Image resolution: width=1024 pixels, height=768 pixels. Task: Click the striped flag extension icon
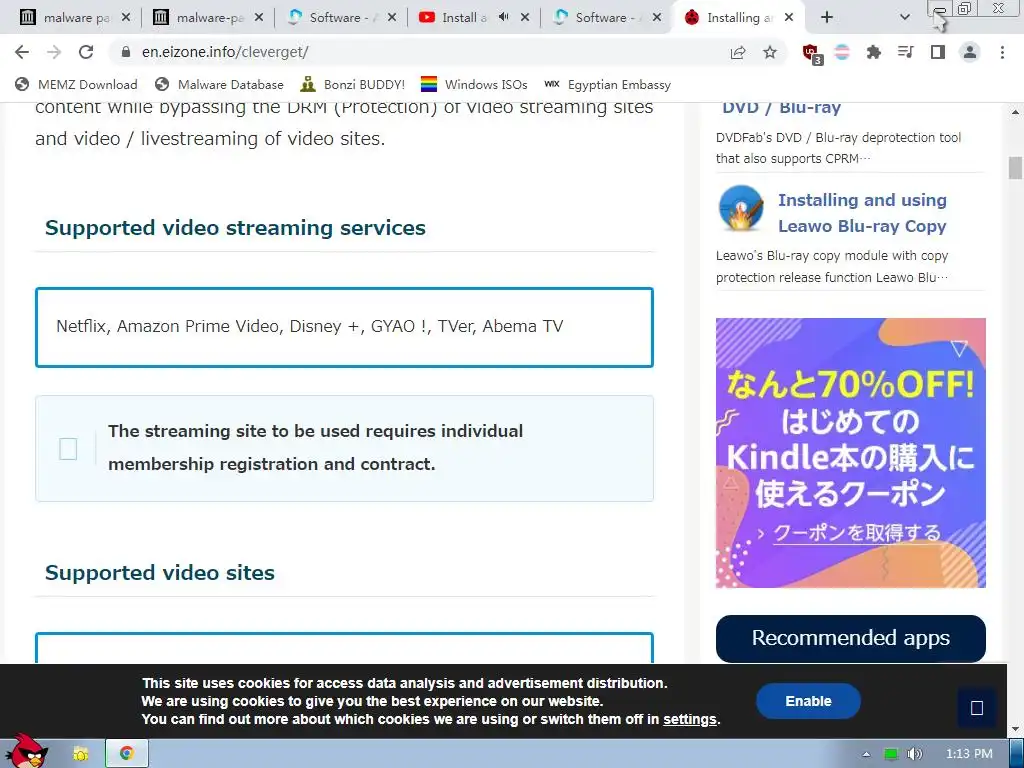click(842, 52)
